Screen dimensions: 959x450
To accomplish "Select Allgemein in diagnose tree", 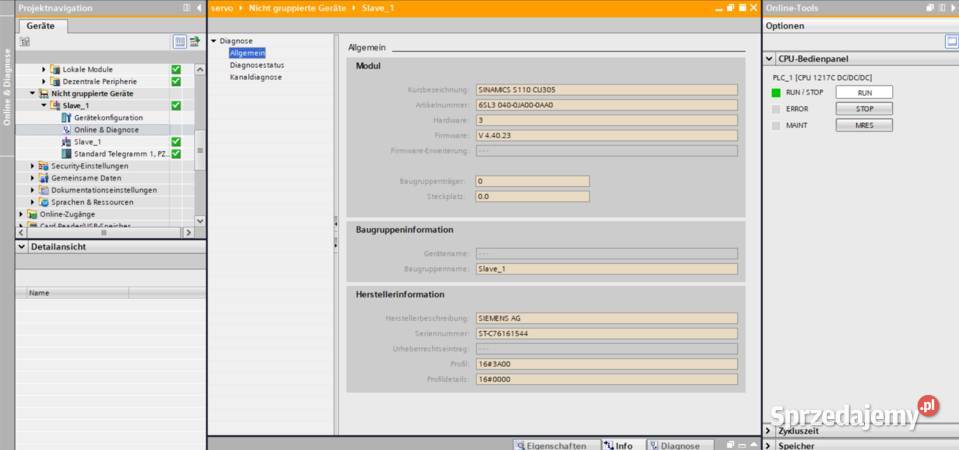I will click(x=247, y=53).
